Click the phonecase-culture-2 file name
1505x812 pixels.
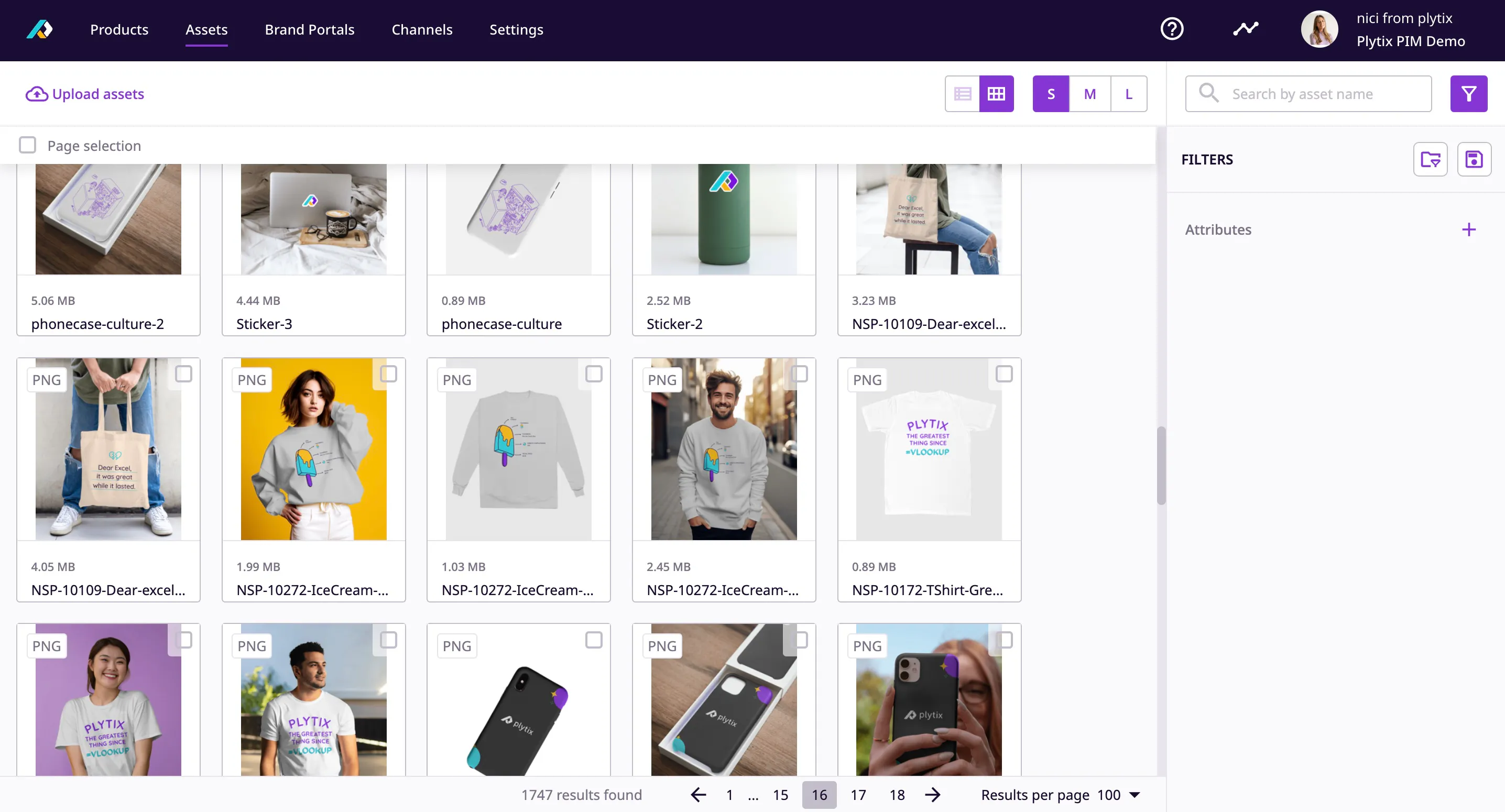(97, 324)
